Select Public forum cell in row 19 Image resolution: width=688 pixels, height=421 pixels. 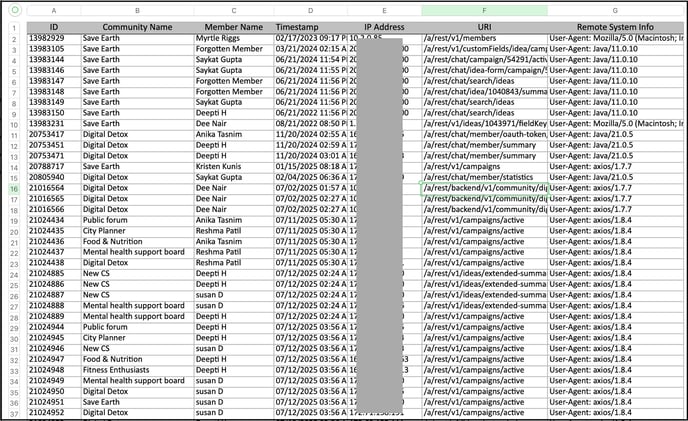137,220
